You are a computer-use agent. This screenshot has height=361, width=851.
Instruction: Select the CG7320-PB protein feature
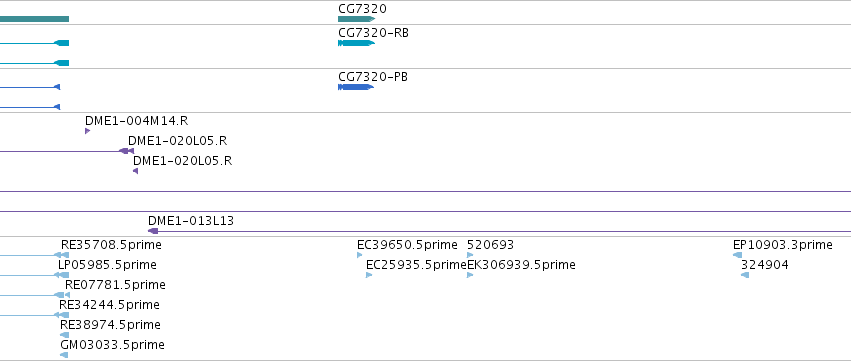tap(356, 87)
